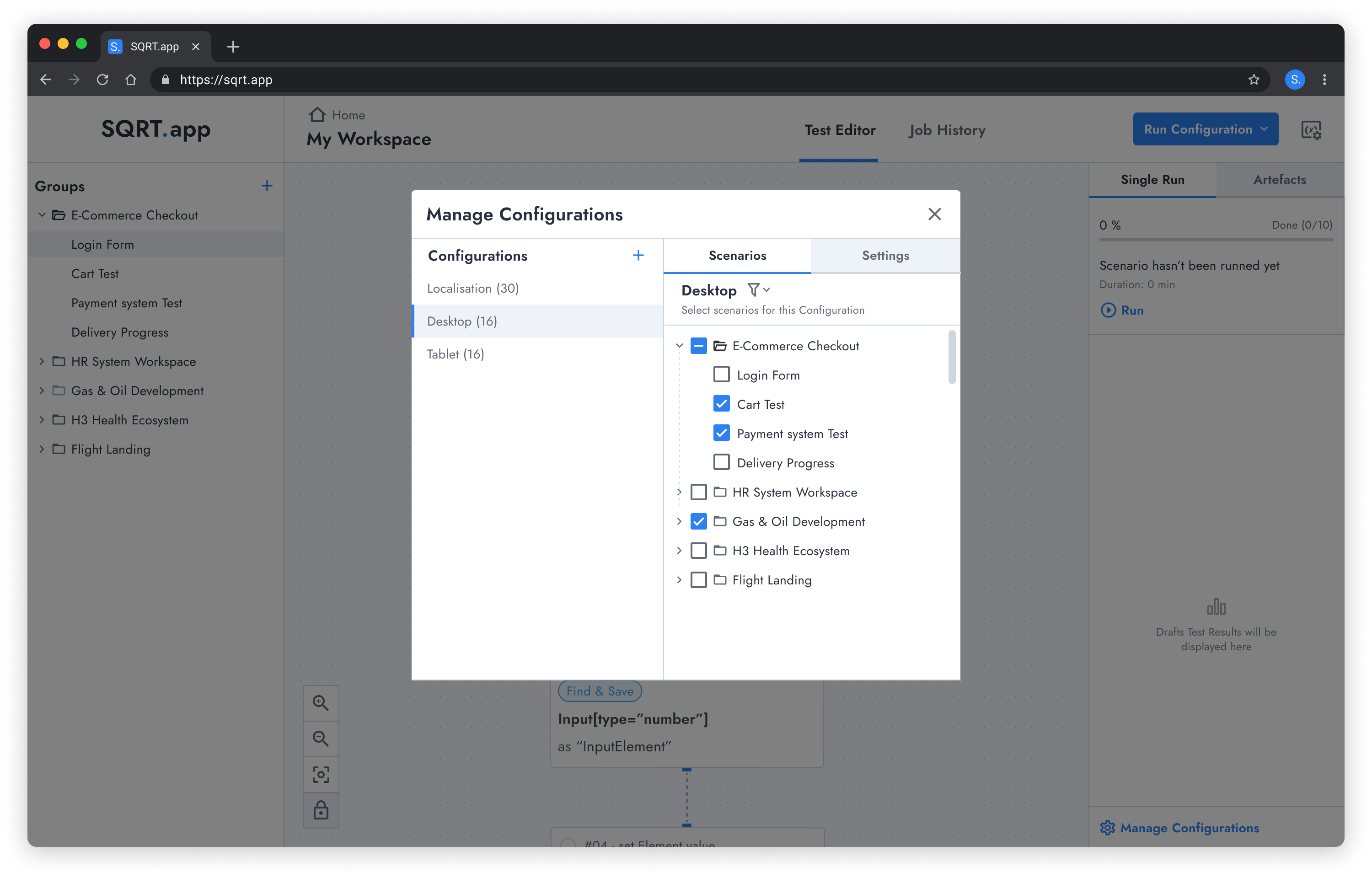This screenshot has width=1372, height=878.
Task: Check the HR System Workspace checkbox
Action: tap(699, 492)
